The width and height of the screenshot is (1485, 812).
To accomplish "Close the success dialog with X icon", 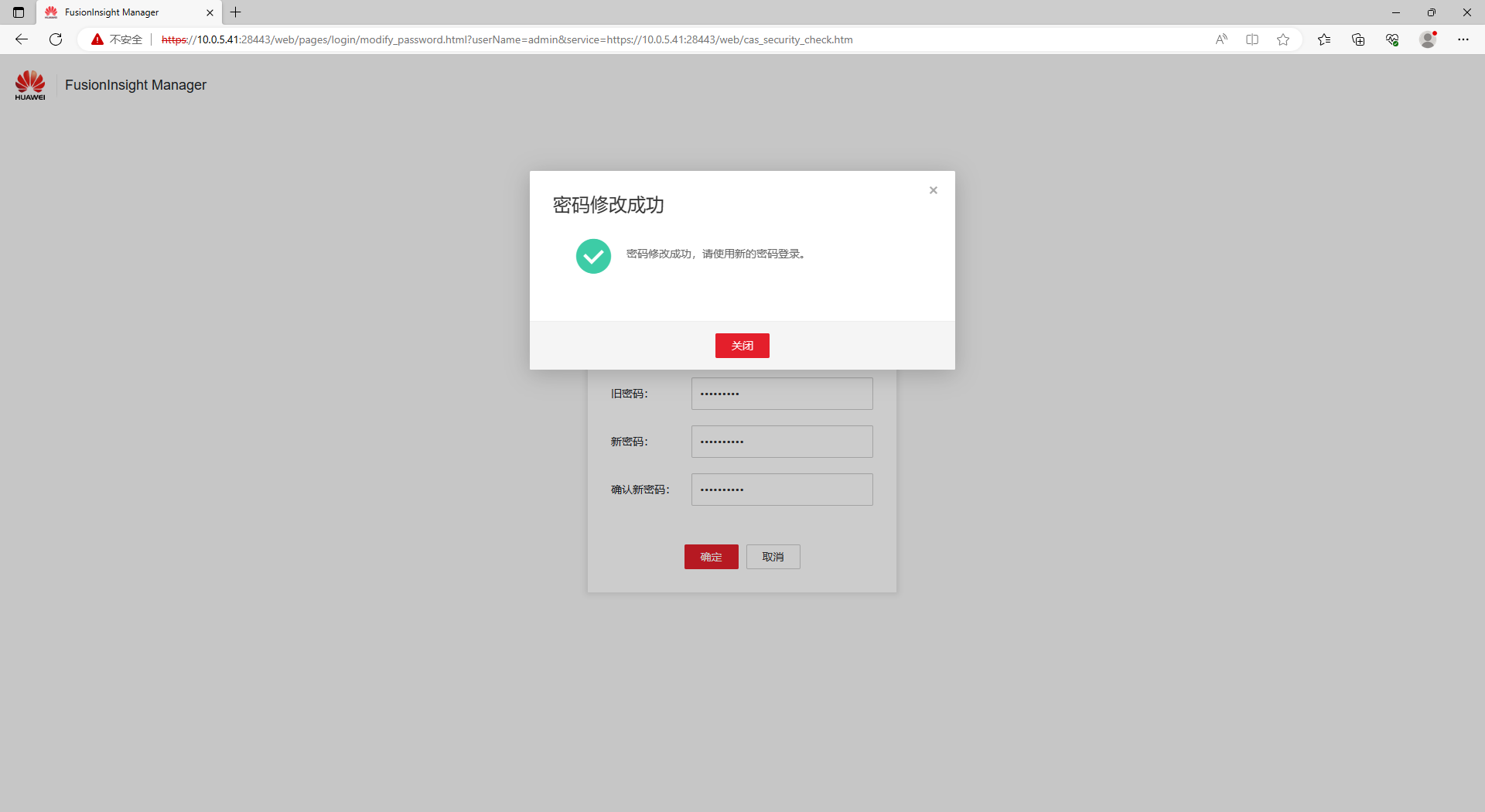I will [x=934, y=190].
